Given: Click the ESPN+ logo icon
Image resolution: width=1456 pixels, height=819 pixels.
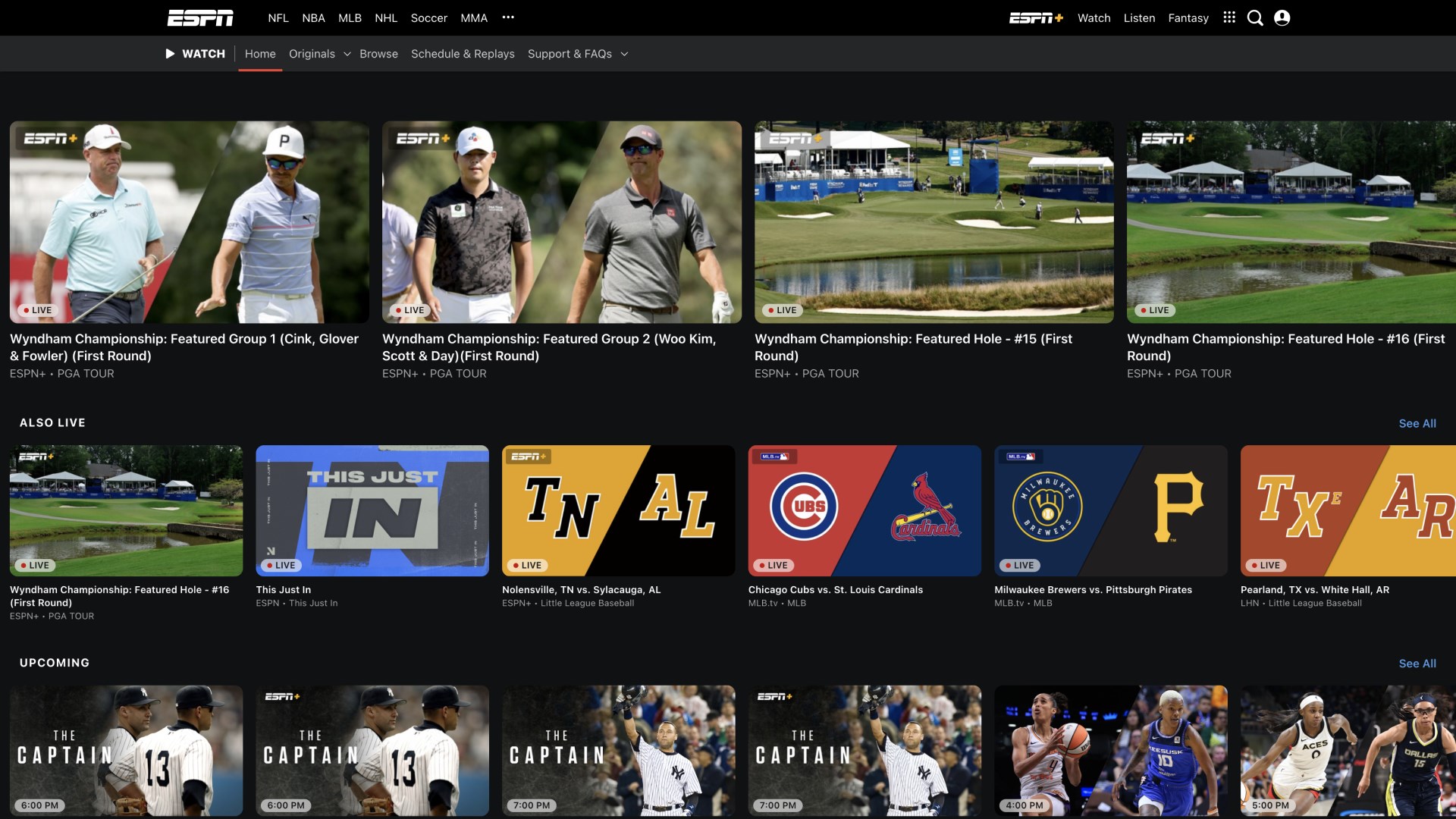Looking at the screenshot, I should (x=1037, y=18).
